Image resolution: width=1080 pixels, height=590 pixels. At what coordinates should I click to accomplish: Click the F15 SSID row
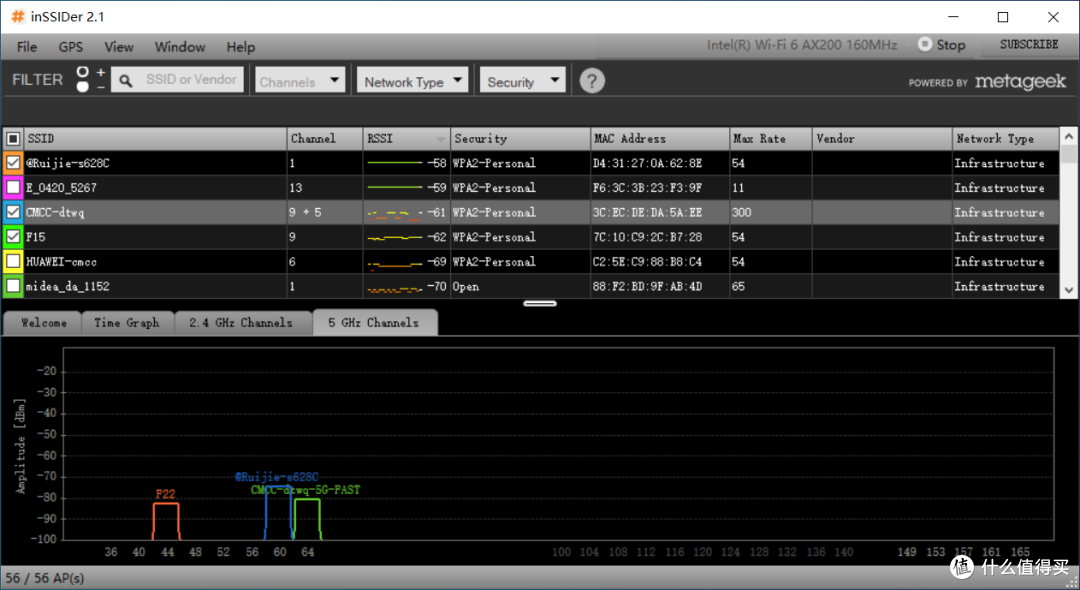[x=155, y=237]
